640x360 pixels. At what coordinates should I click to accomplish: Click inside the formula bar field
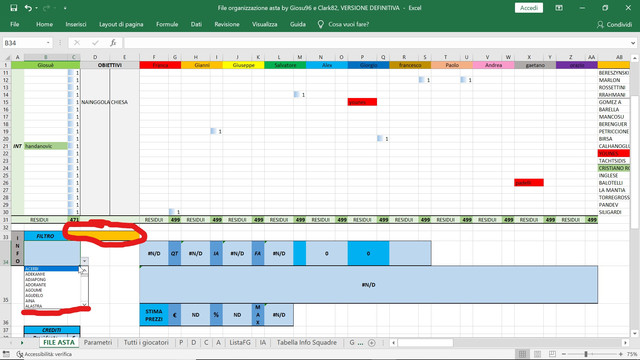coord(376,43)
